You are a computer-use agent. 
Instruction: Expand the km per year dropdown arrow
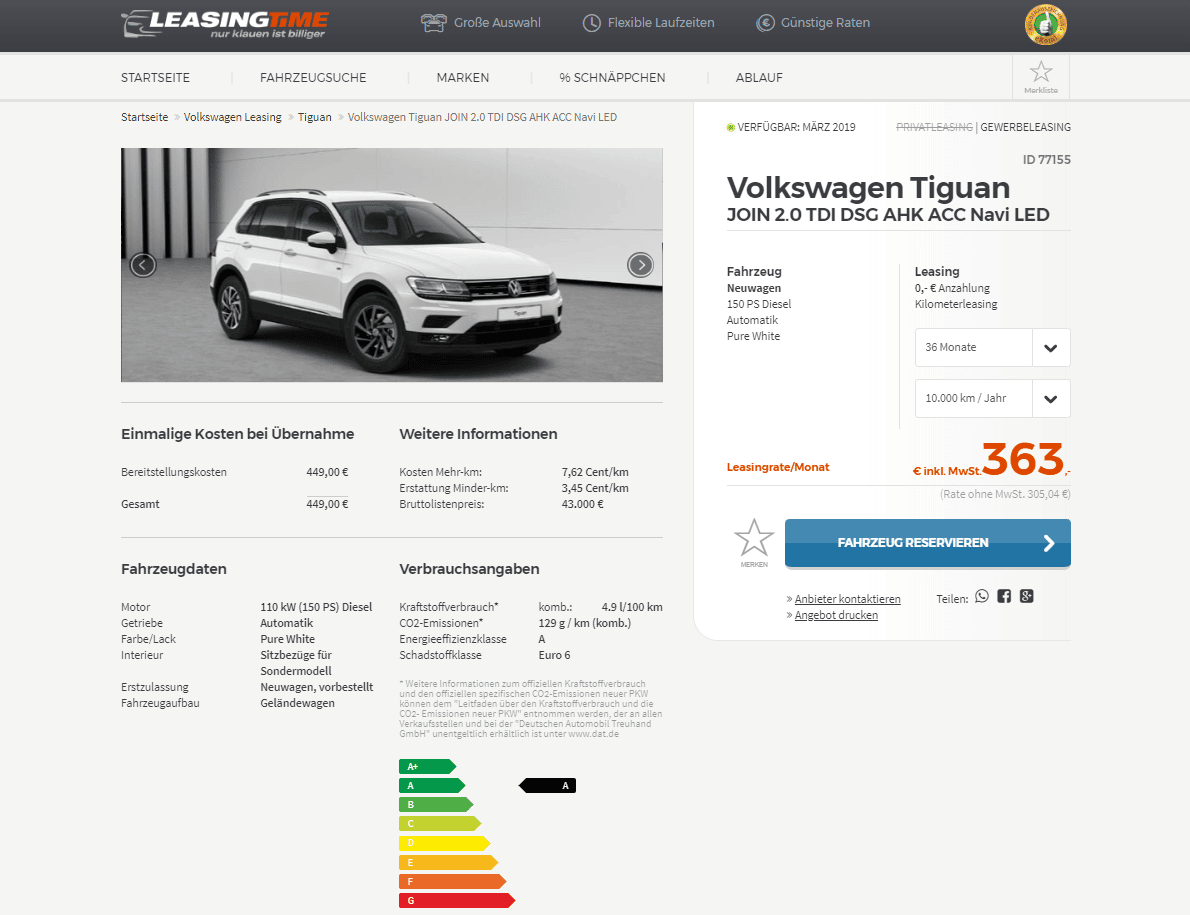tap(1051, 398)
